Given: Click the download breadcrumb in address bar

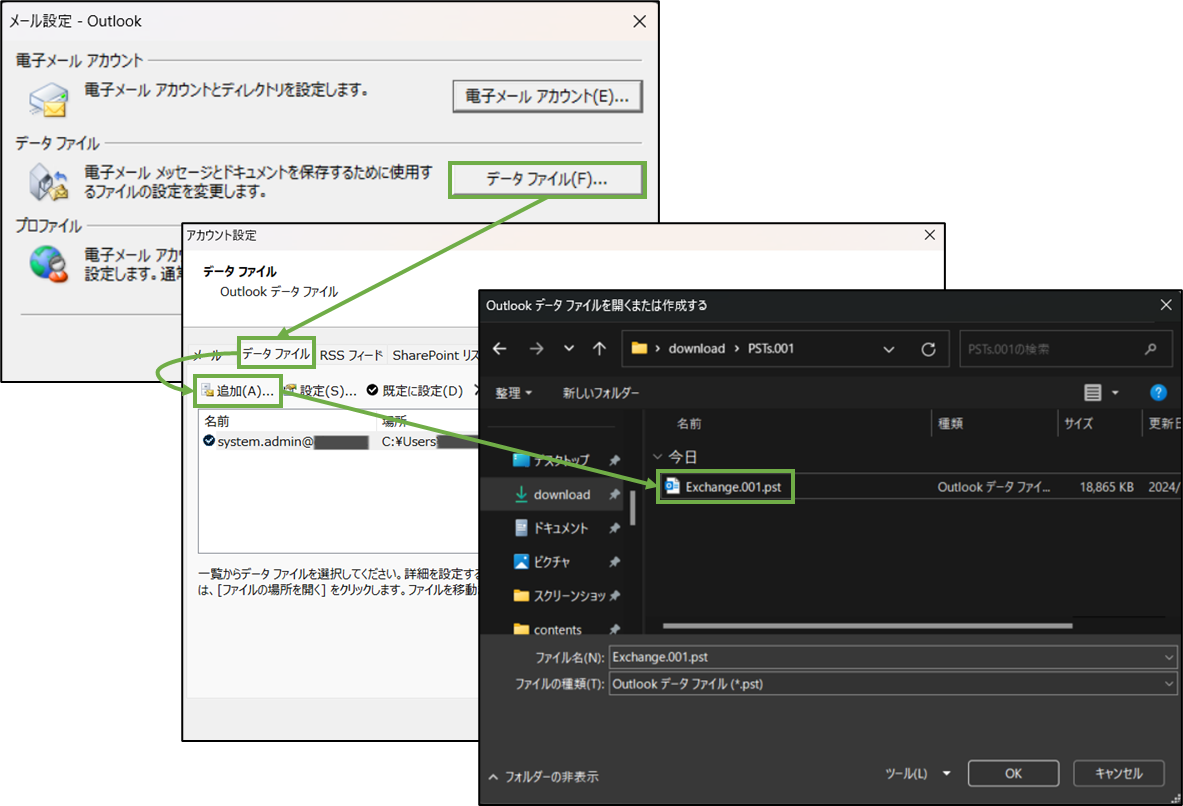Looking at the screenshot, I should (696, 349).
